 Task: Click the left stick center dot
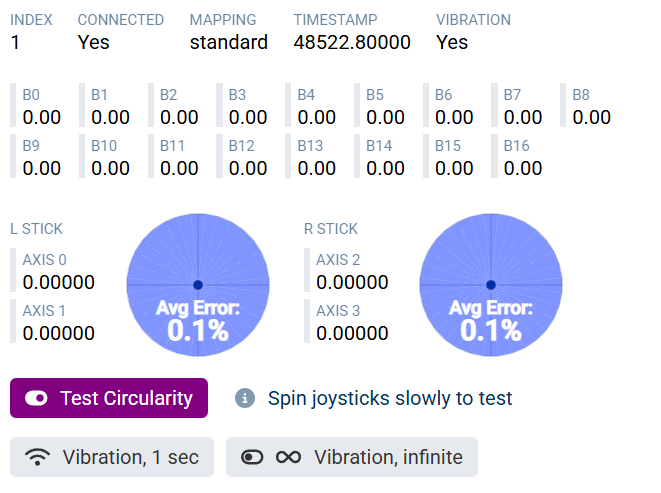[x=197, y=284]
